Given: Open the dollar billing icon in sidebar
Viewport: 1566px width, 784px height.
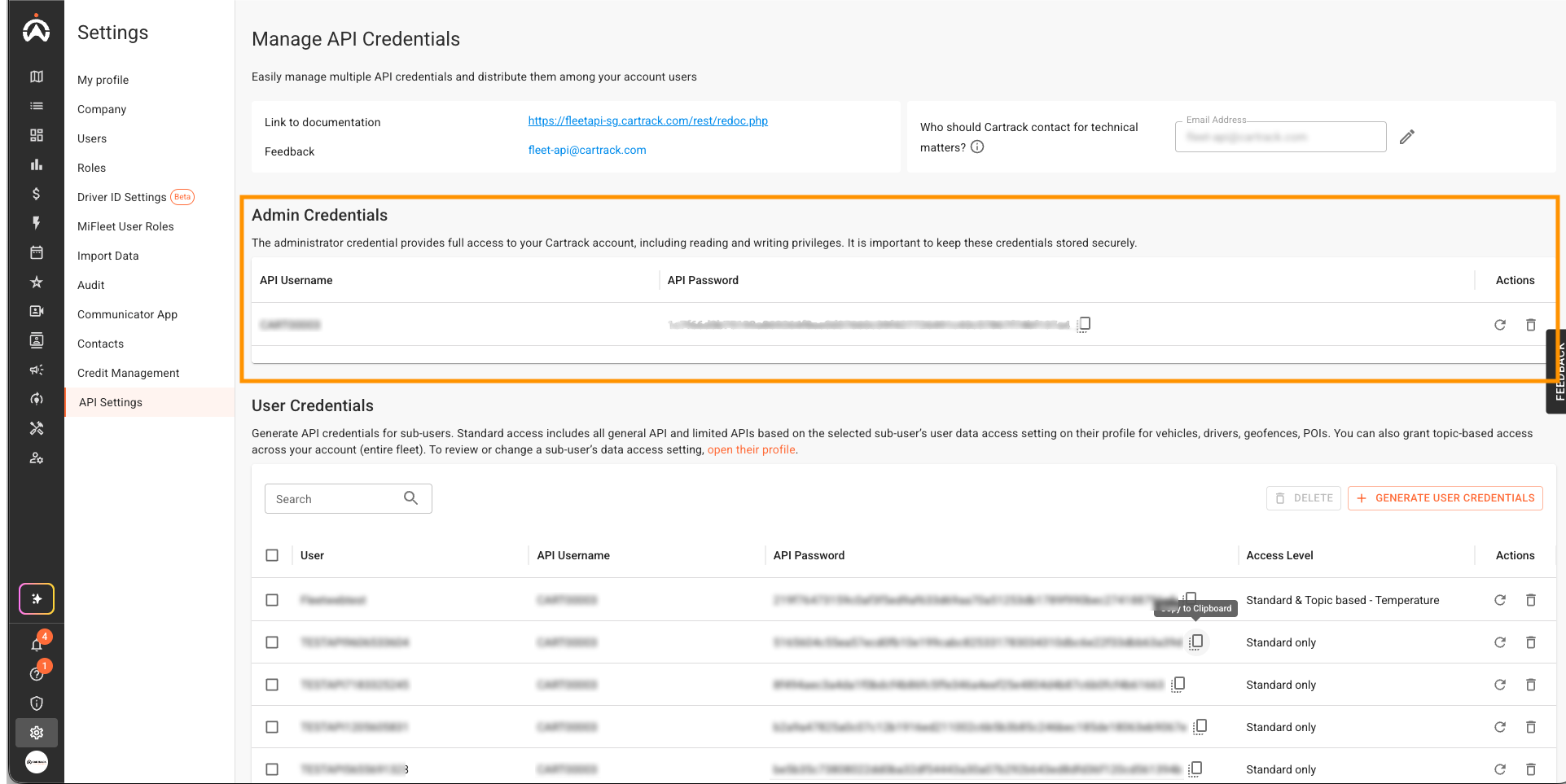Looking at the screenshot, I should (x=36, y=193).
